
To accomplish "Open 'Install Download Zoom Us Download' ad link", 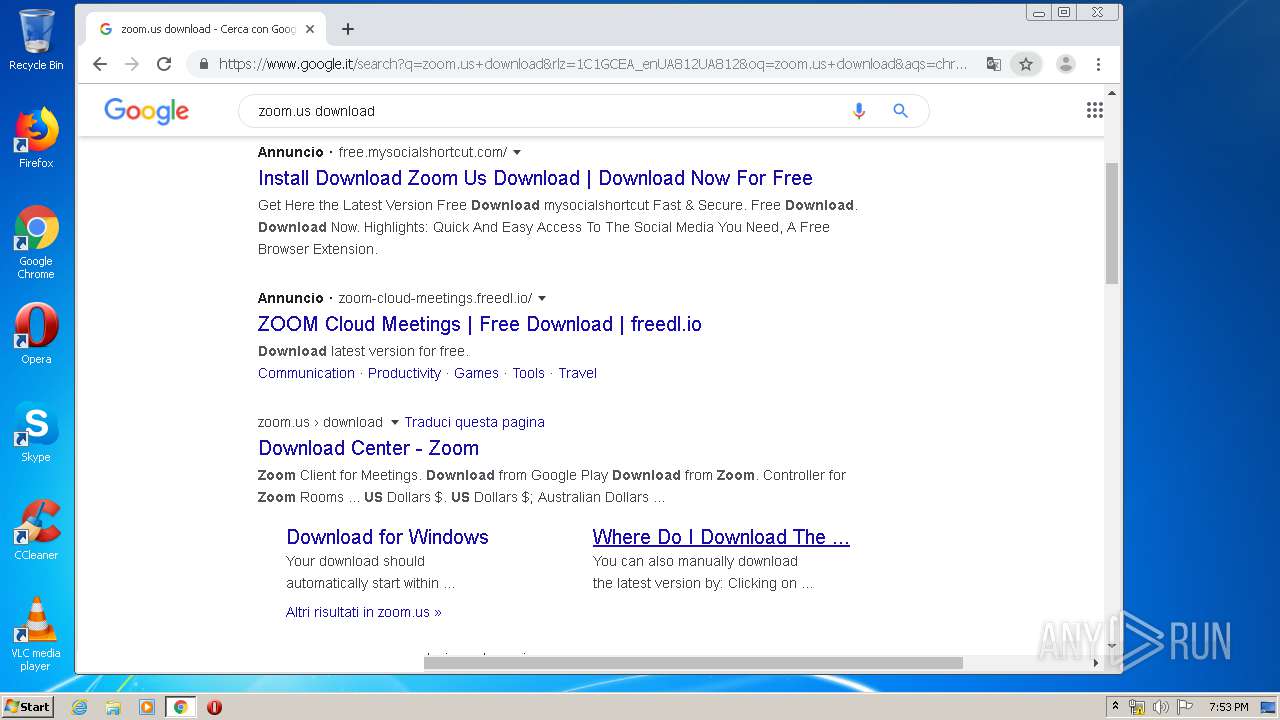I will (x=535, y=178).
